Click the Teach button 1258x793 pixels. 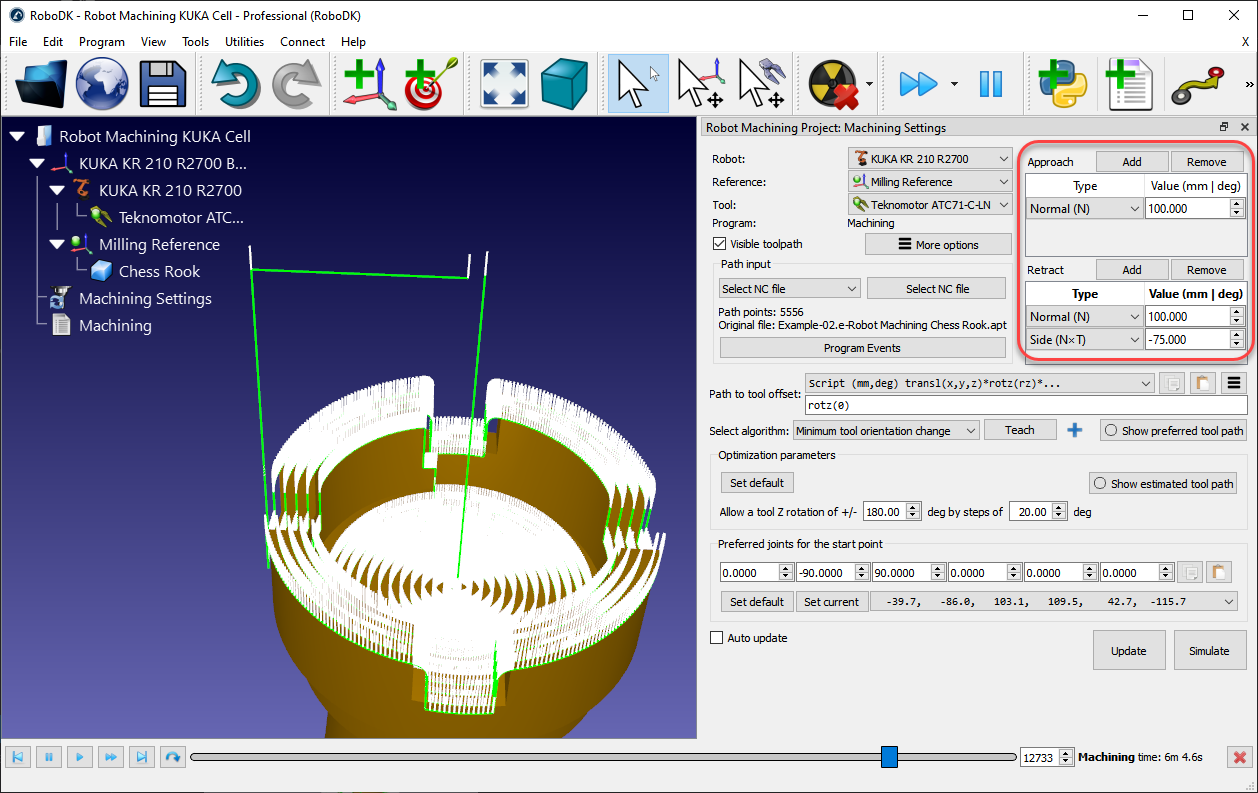pyautogui.click(x=1020, y=429)
